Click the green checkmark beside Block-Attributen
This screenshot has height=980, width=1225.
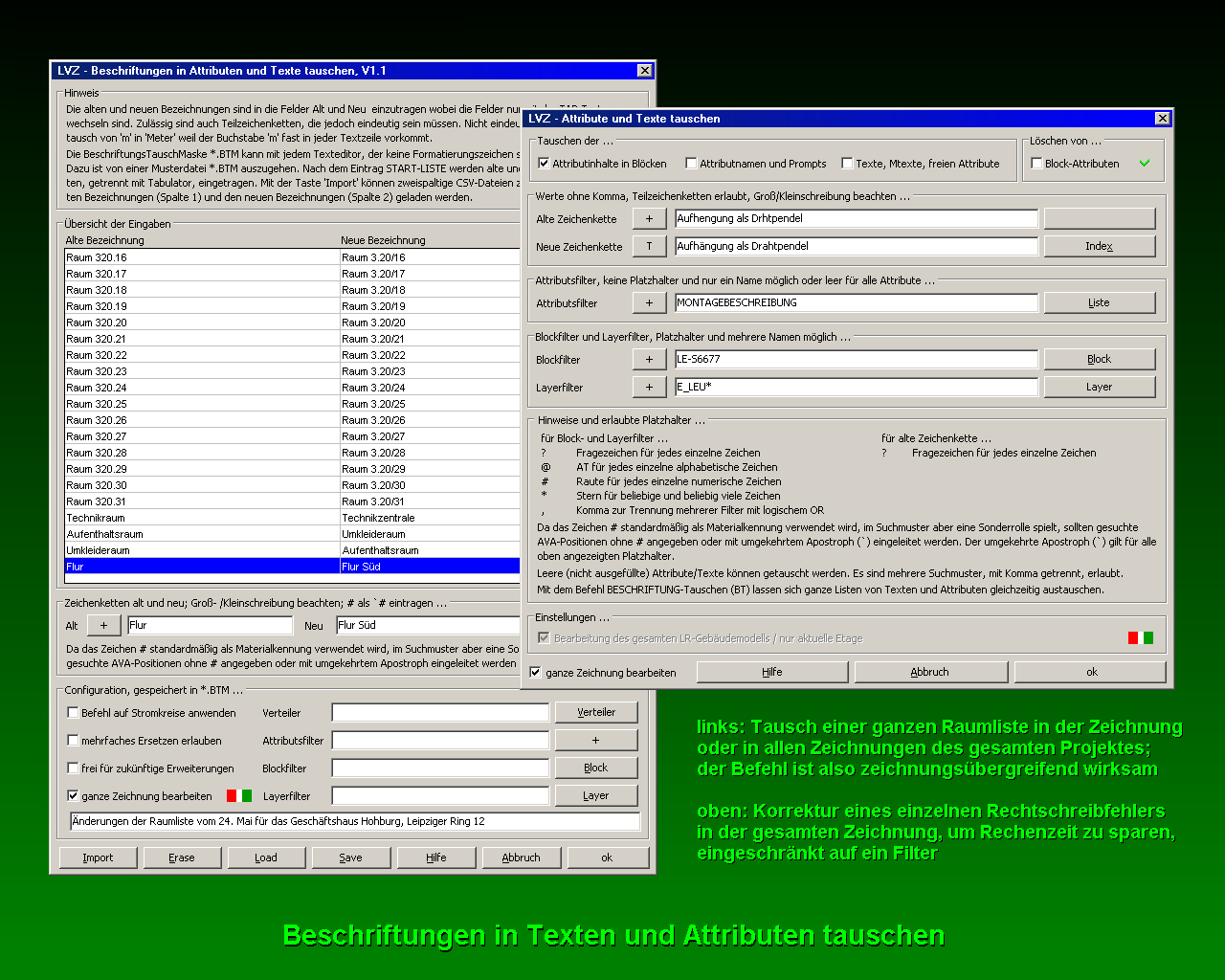1145,163
